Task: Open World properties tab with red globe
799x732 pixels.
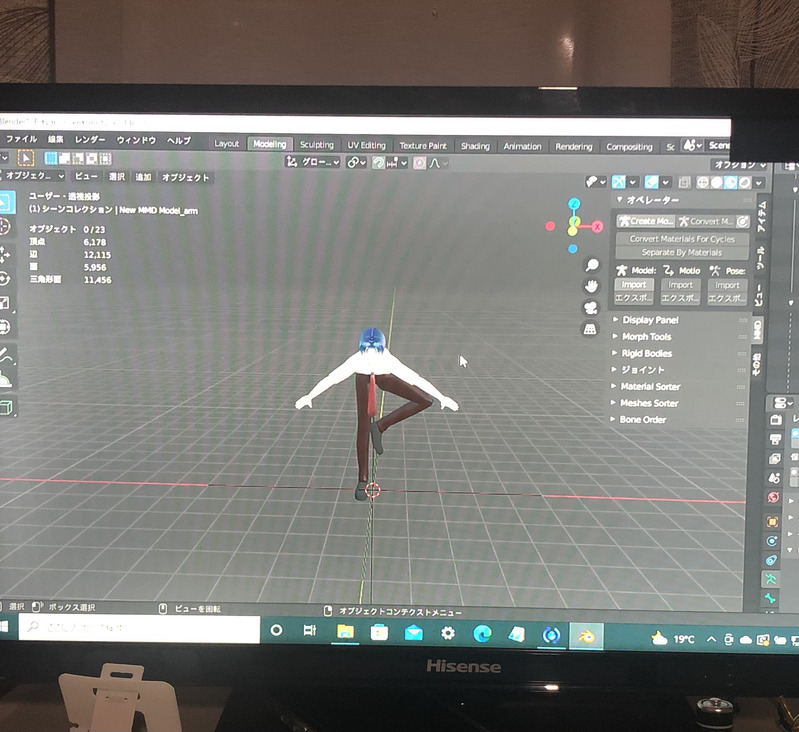Action: [x=774, y=497]
